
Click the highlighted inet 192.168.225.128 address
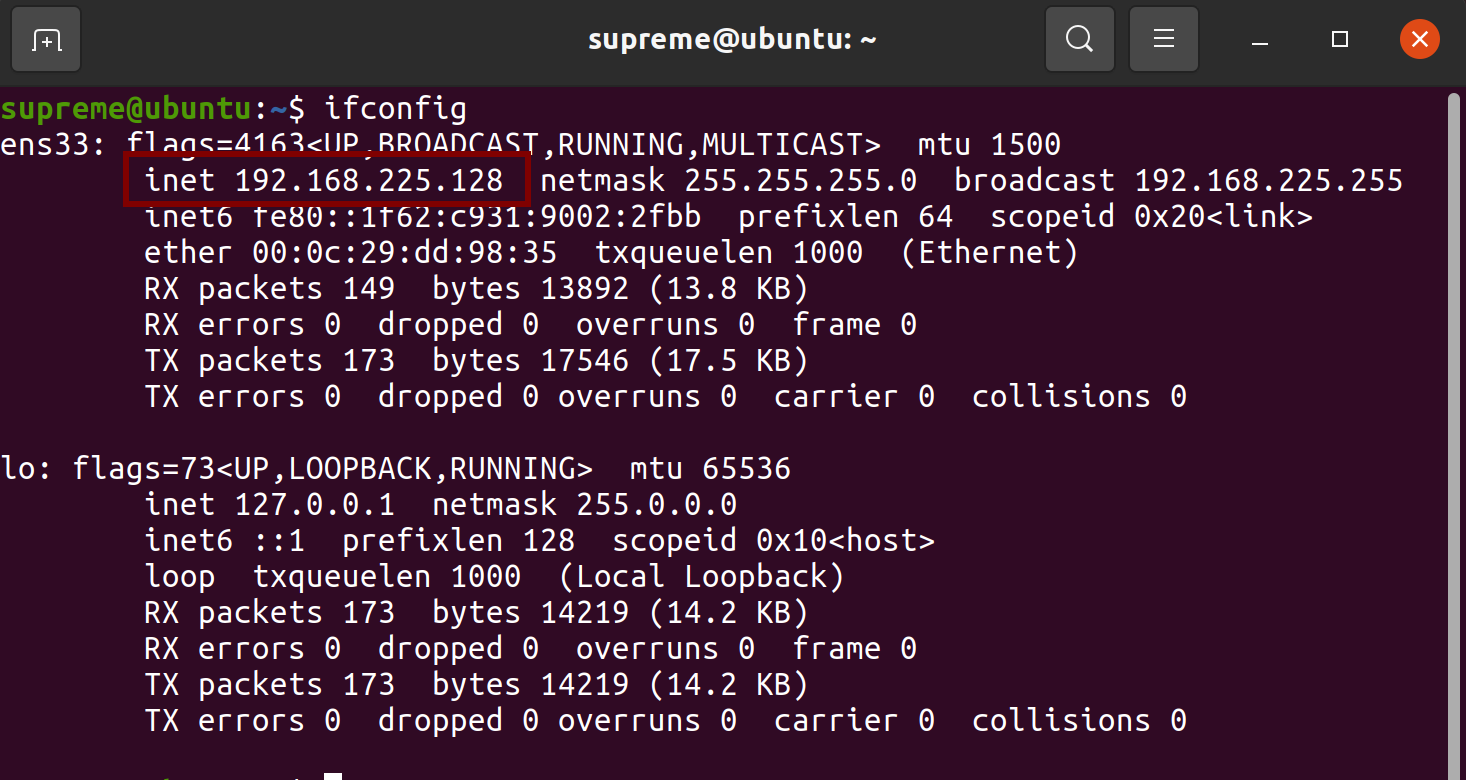point(326,181)
